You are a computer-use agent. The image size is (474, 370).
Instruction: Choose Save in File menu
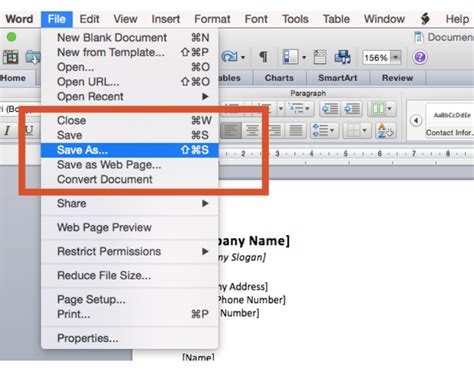(x=130, y=135)
